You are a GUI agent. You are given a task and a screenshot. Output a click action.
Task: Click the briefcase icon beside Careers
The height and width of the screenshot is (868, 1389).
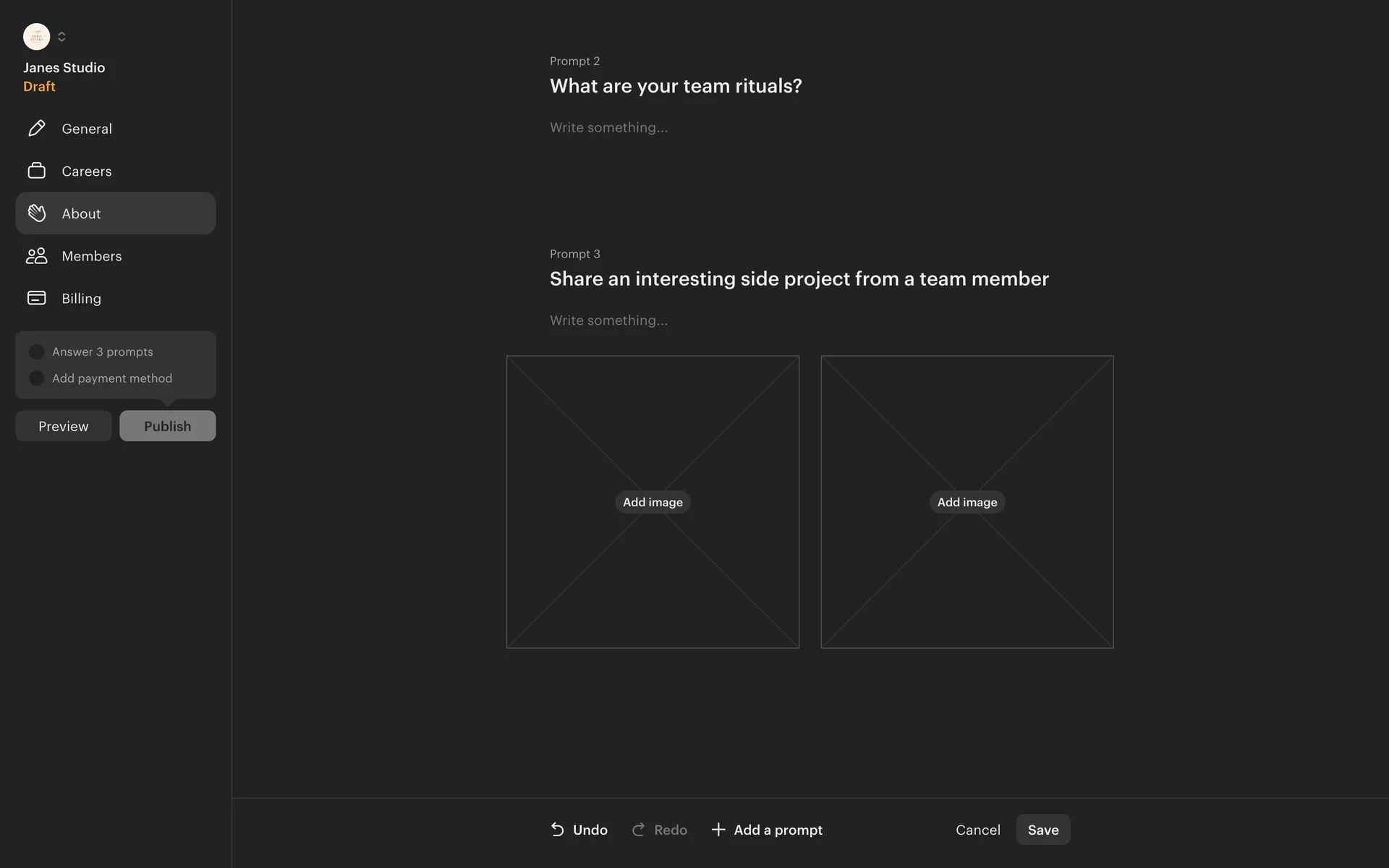click(36, 171)
